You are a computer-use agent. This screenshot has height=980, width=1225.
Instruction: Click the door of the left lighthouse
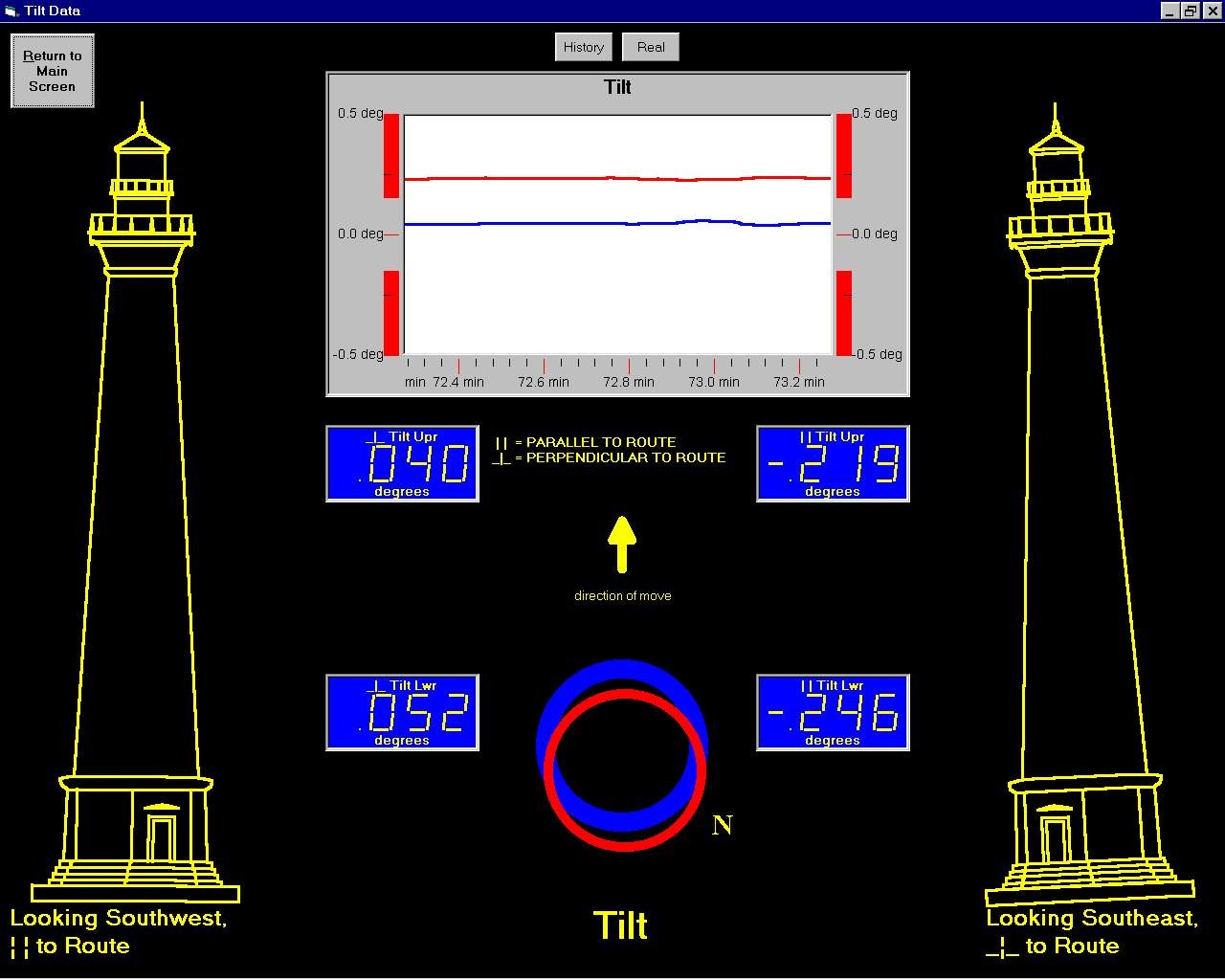click(x=160, y=838)
